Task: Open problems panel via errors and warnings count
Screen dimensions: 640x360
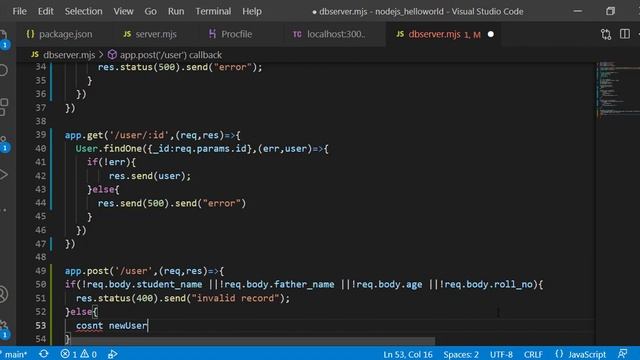Action: (78, 354)
